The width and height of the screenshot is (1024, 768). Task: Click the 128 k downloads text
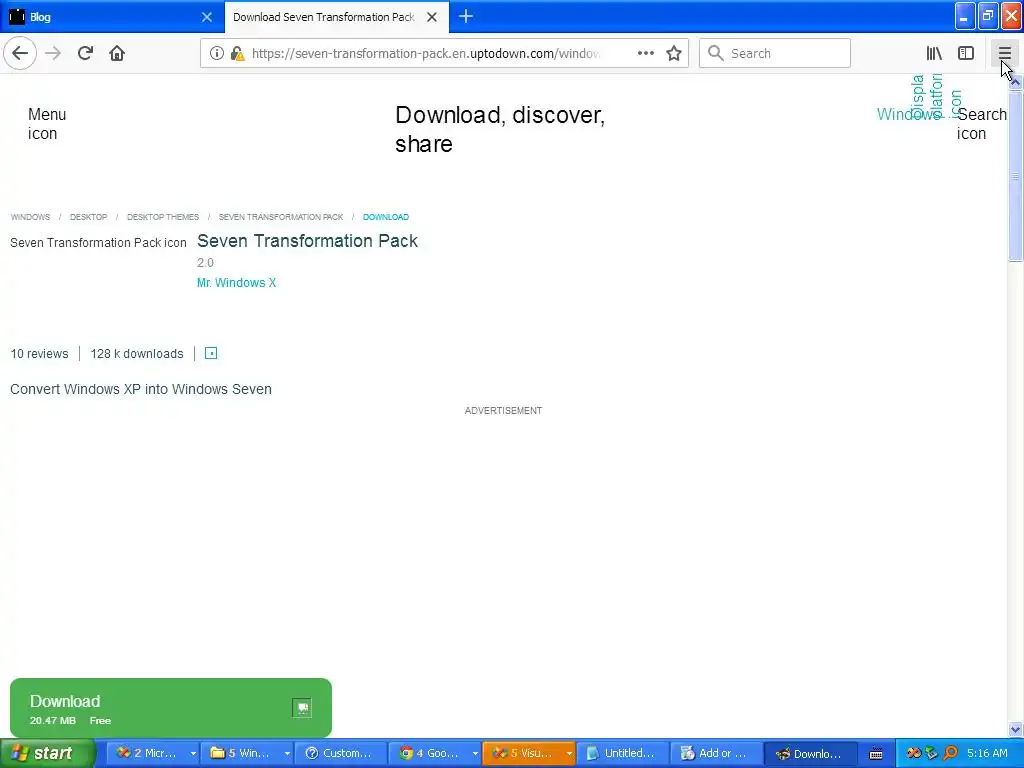tap(136, 354)
